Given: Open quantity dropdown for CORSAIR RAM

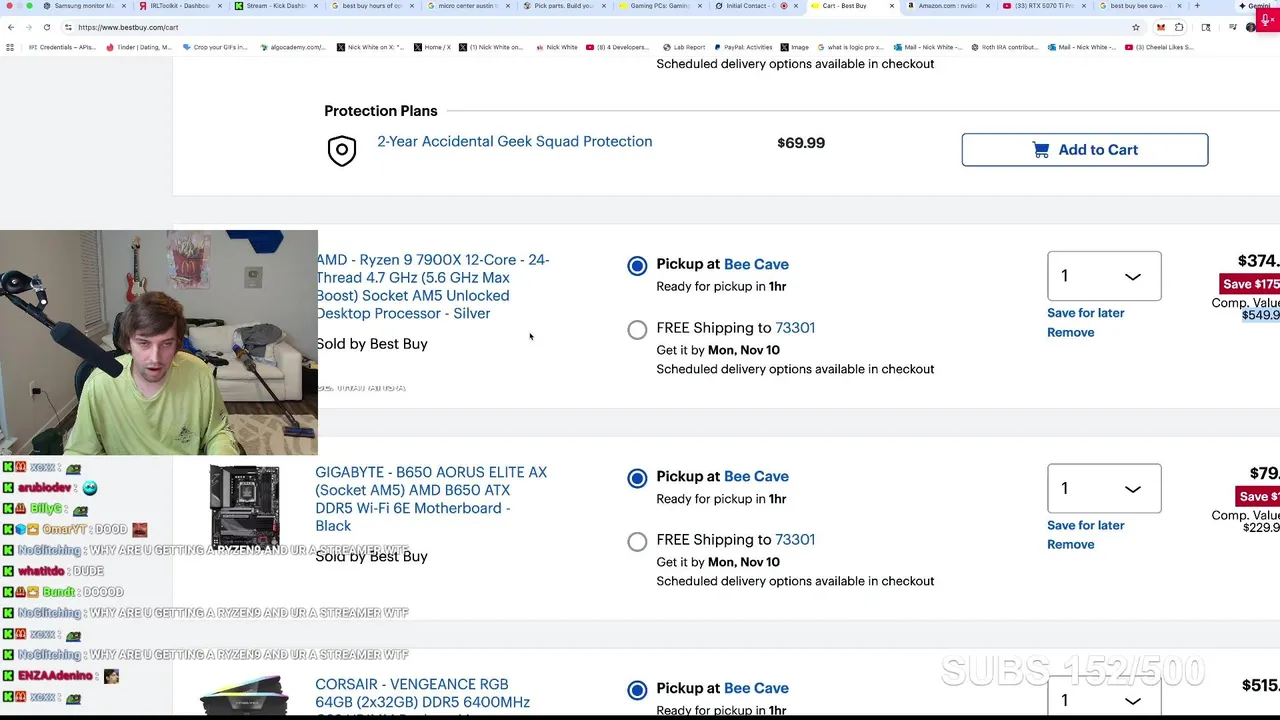Looking at the screenshot, I should [1104, 697].
